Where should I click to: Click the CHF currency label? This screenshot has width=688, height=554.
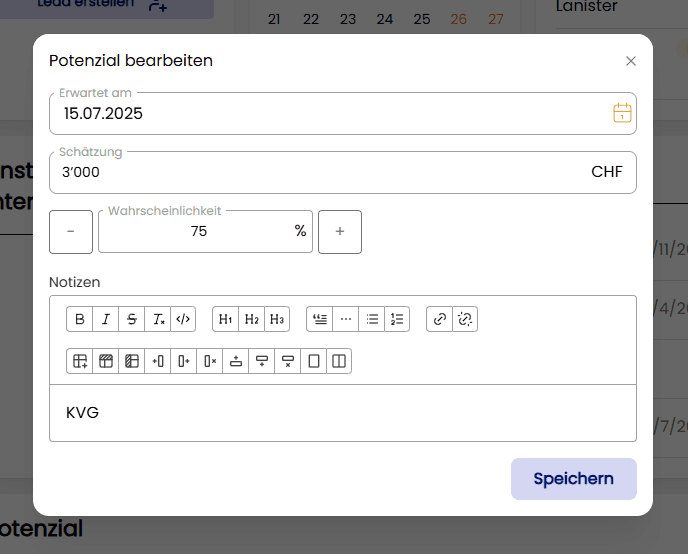point(606,172)
